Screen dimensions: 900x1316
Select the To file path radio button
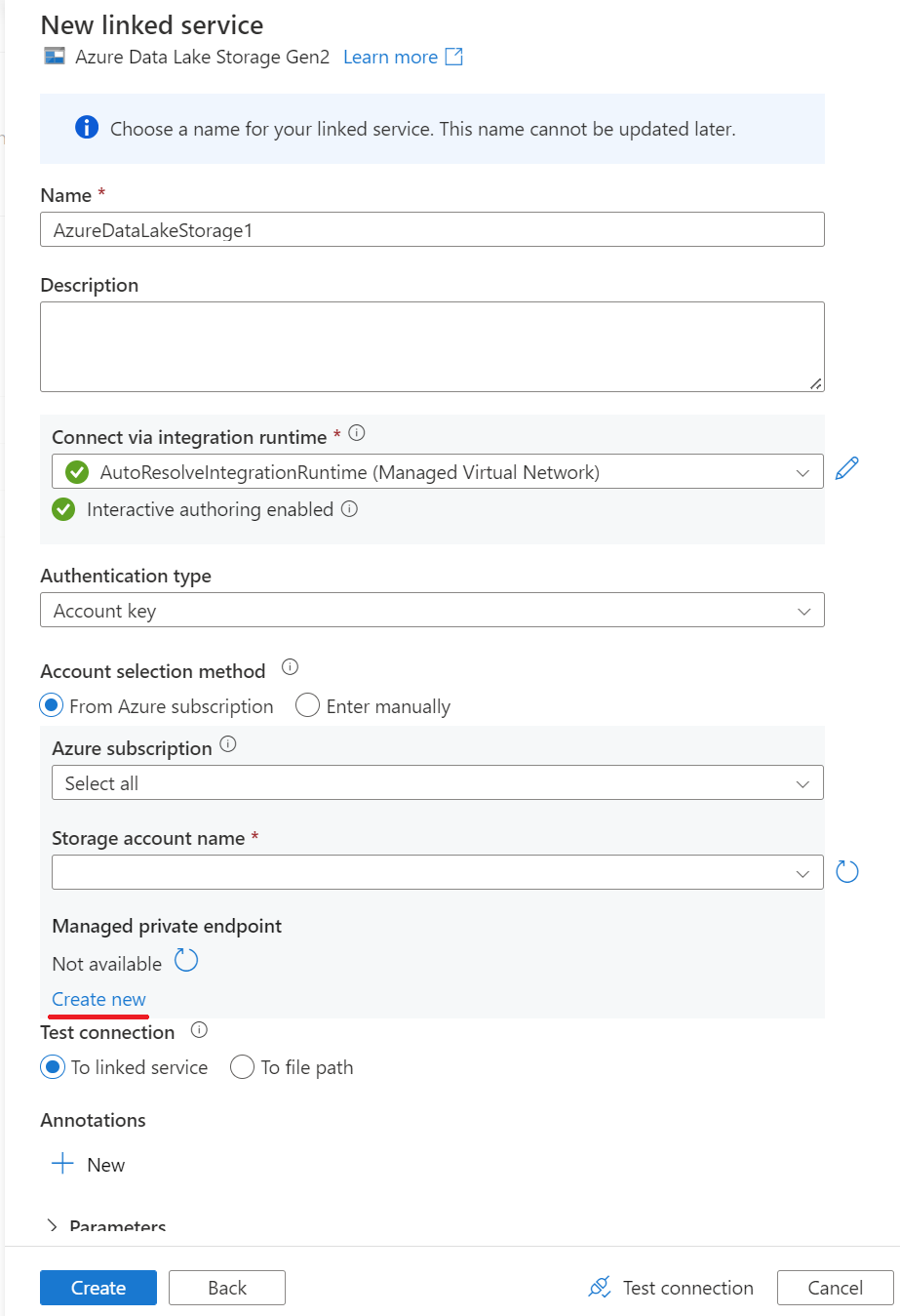[242, 1067]
